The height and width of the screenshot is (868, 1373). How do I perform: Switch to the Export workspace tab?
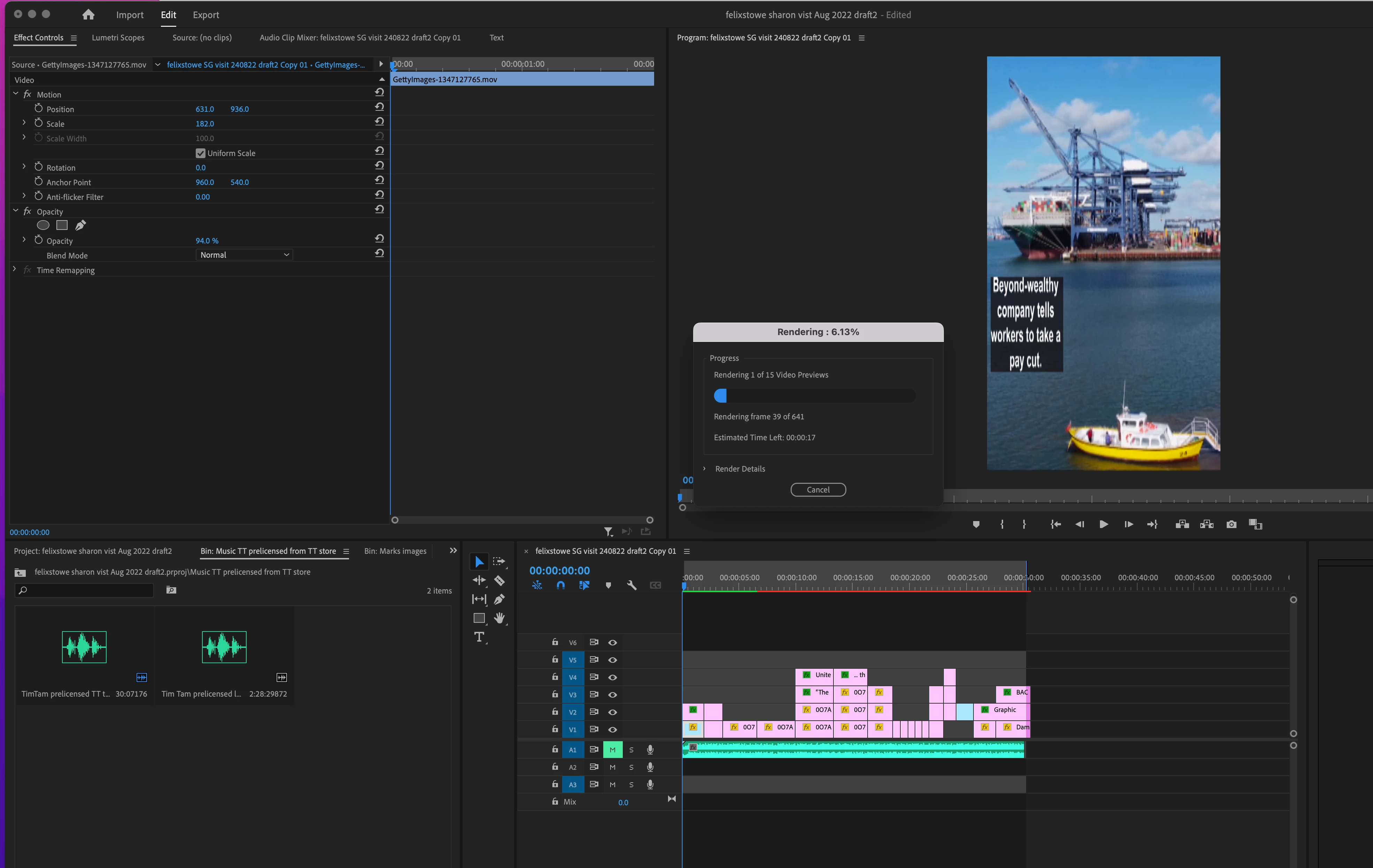[205, 15]
